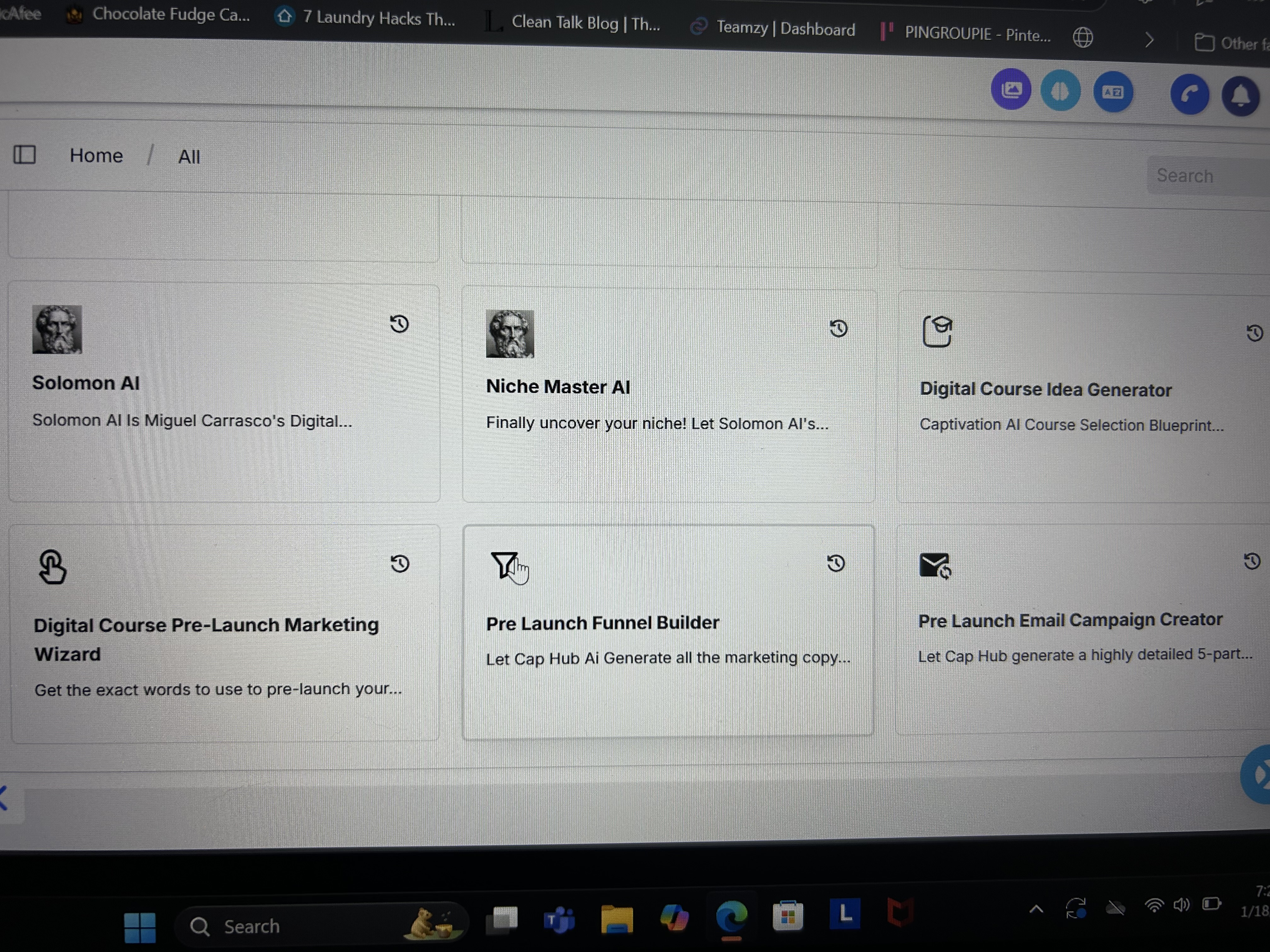Open history for Solomon AI card
The width and height of the screenshot is (1270, 952).
[400, 324]
